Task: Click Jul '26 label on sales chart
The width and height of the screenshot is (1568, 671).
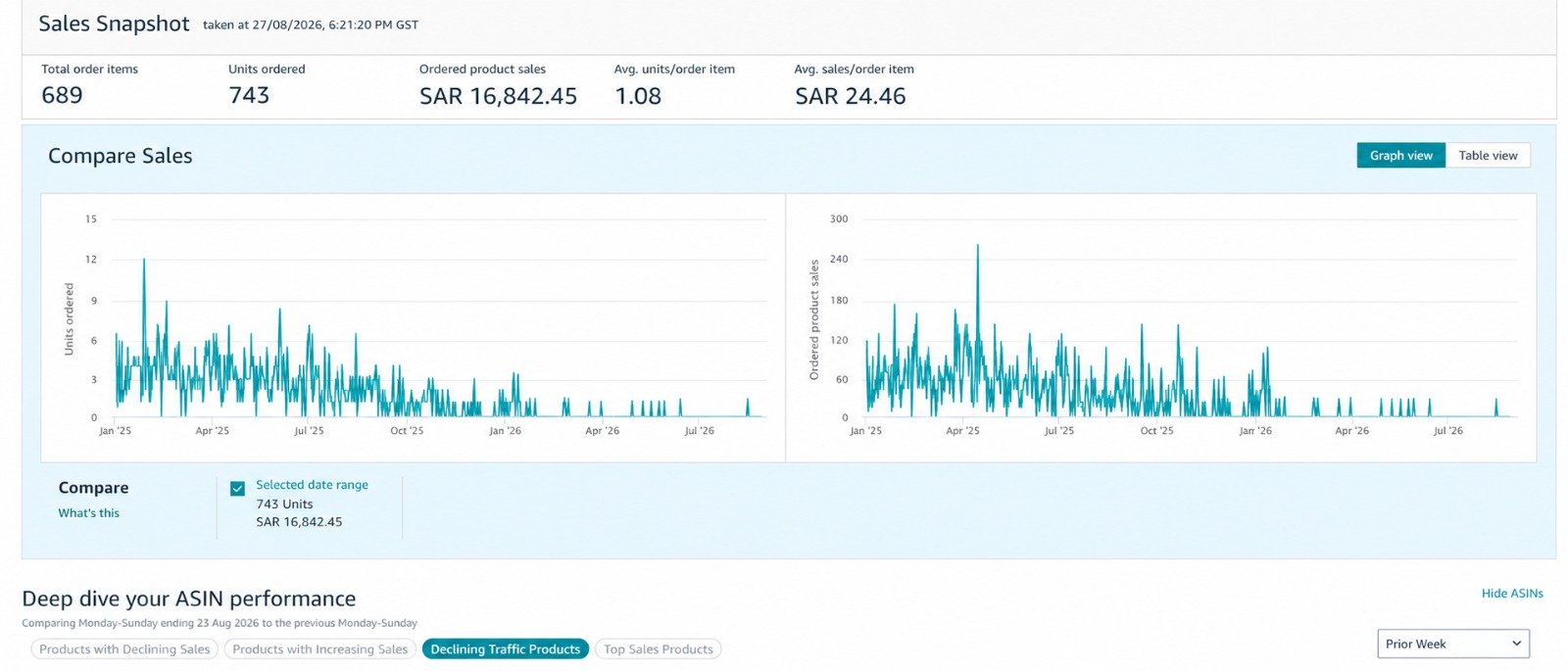Action: [x=1447, y=431]
